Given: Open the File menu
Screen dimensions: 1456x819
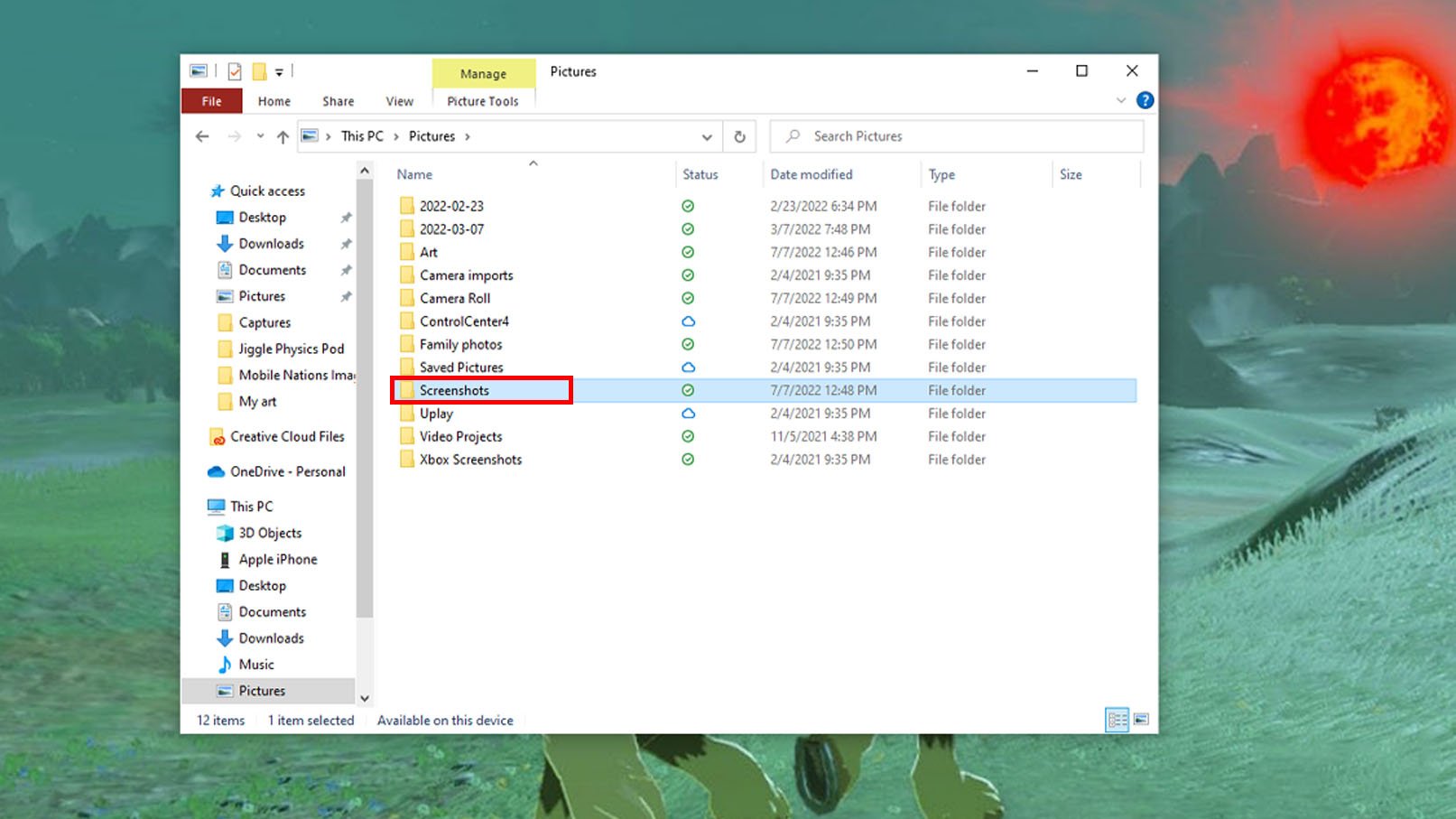Looking at the screenshot, I should (x=211, y=101).
